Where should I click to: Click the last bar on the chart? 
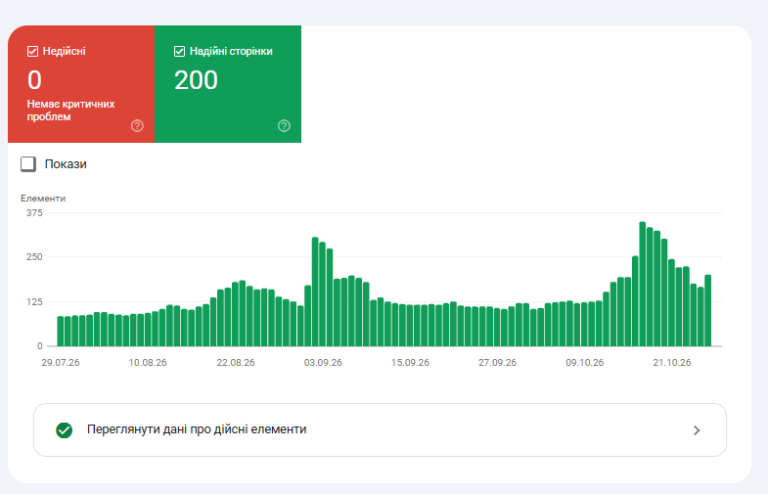[708, 310]
